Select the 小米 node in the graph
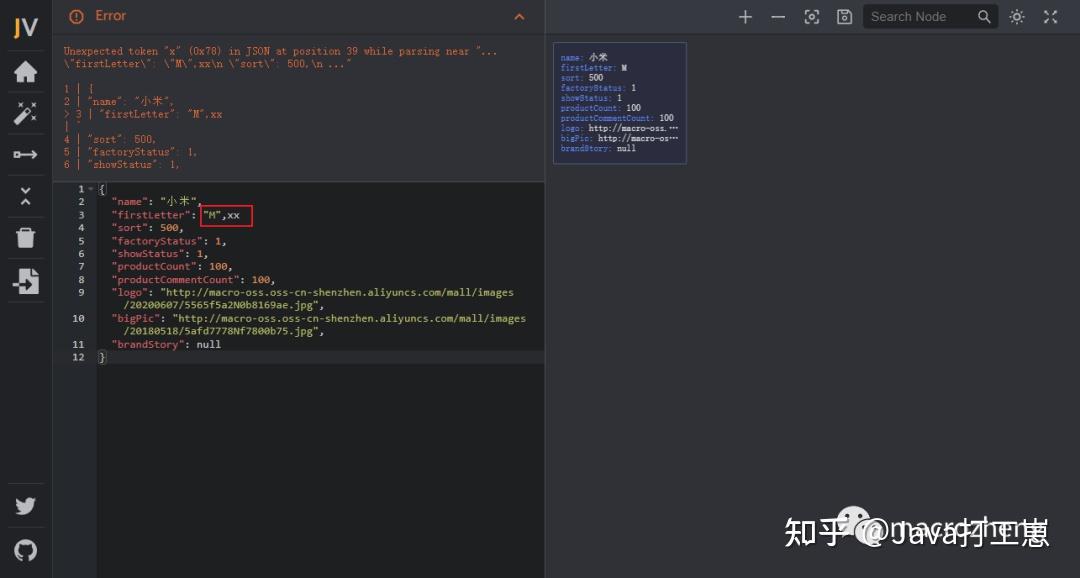The image size is (1080, 578). [620, 103]
